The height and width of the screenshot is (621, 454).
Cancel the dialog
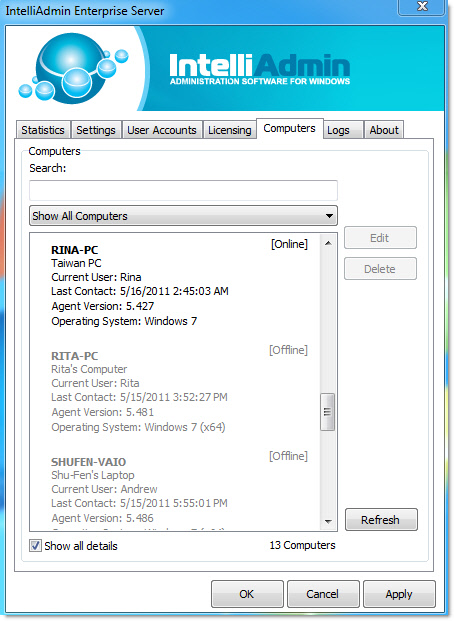pyautogui.click(x=323, y=594)
